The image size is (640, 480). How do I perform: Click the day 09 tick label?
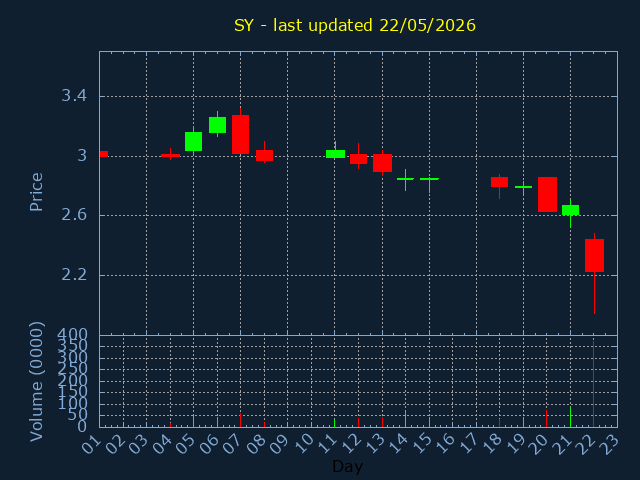coord(280,444)
